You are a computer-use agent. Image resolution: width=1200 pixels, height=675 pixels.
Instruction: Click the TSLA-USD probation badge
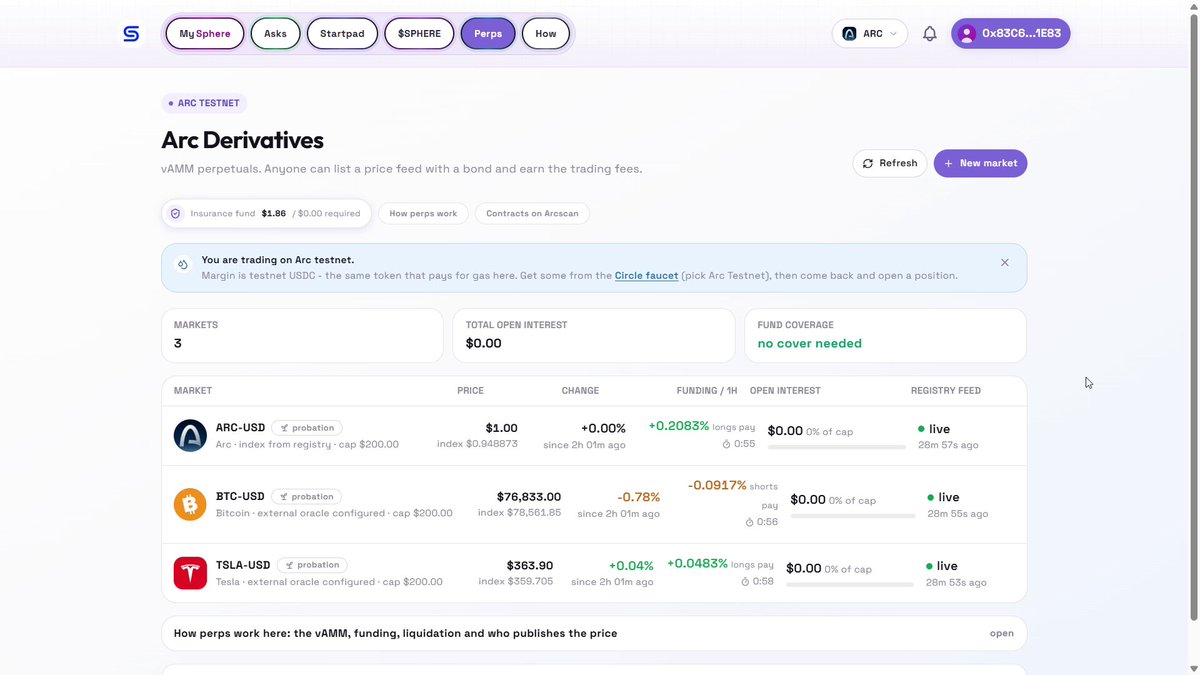(312, 564)
